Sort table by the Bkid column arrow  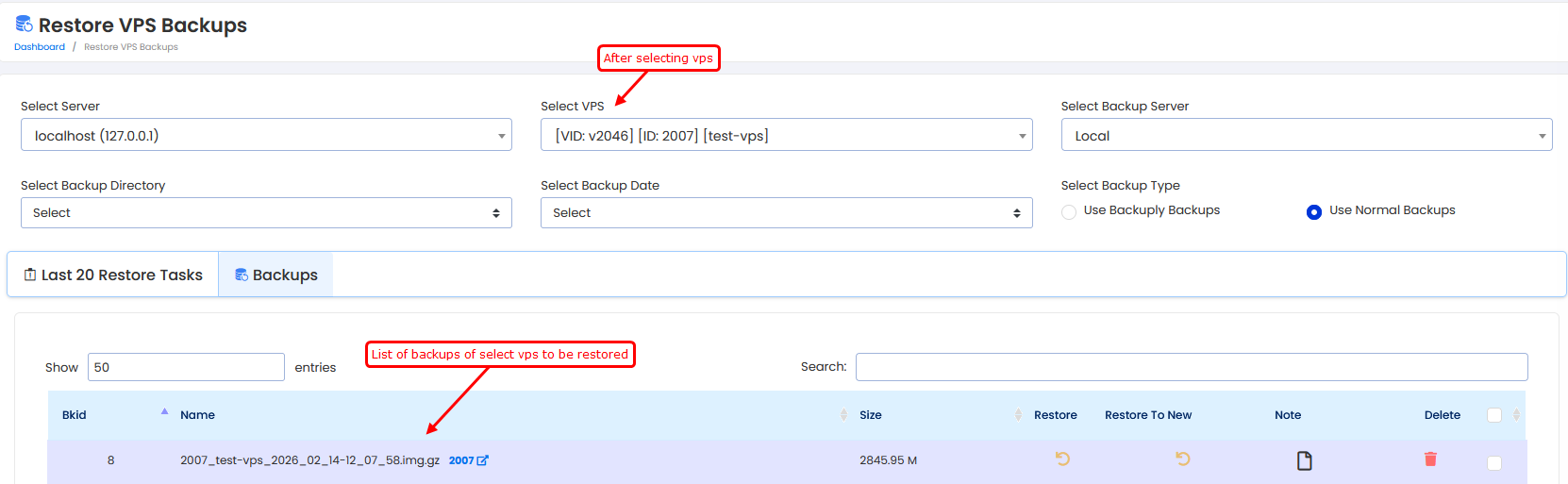click(164, 412)
